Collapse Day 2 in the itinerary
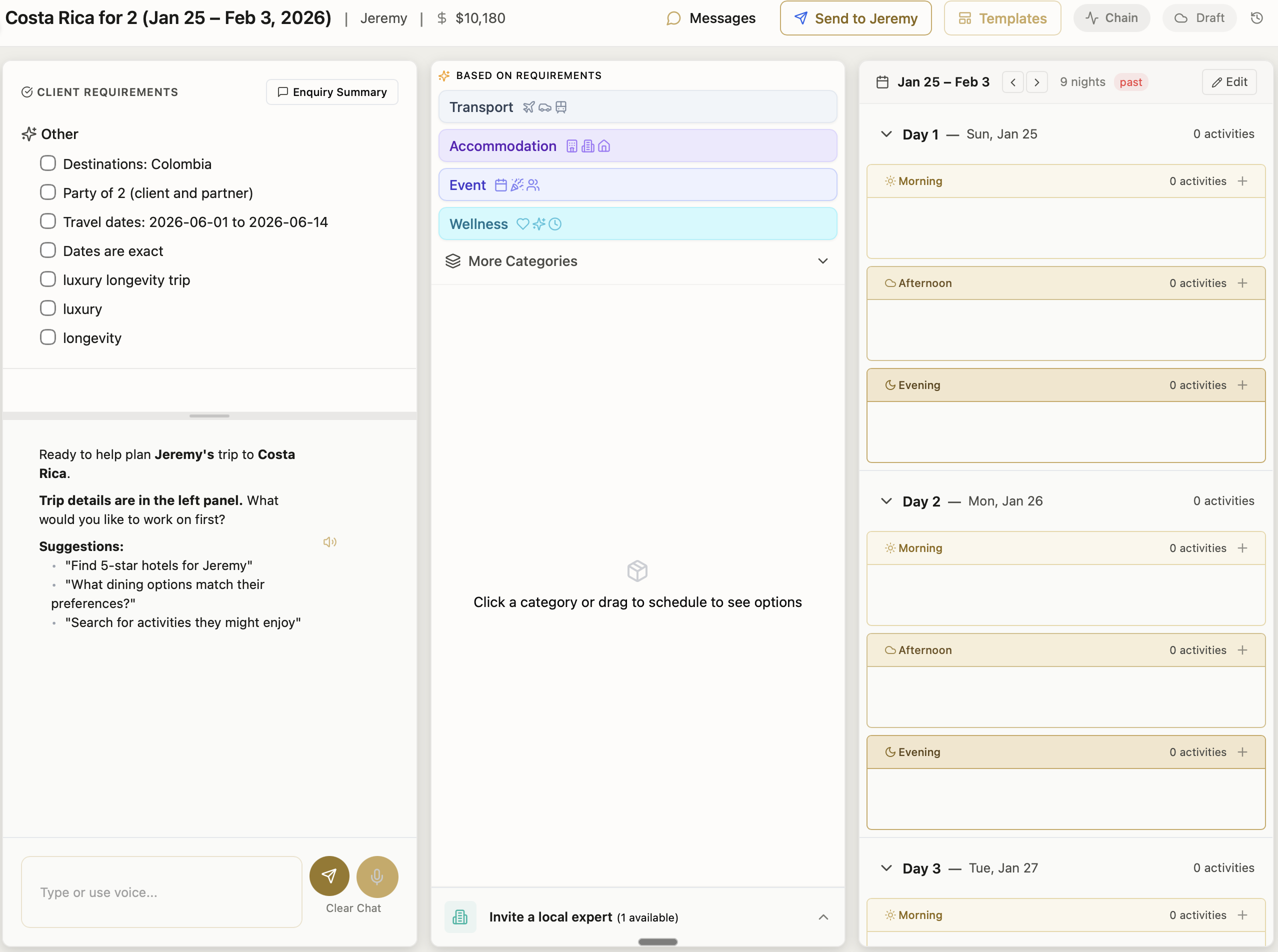This screenshot has width=1278, height=952. 886,501
